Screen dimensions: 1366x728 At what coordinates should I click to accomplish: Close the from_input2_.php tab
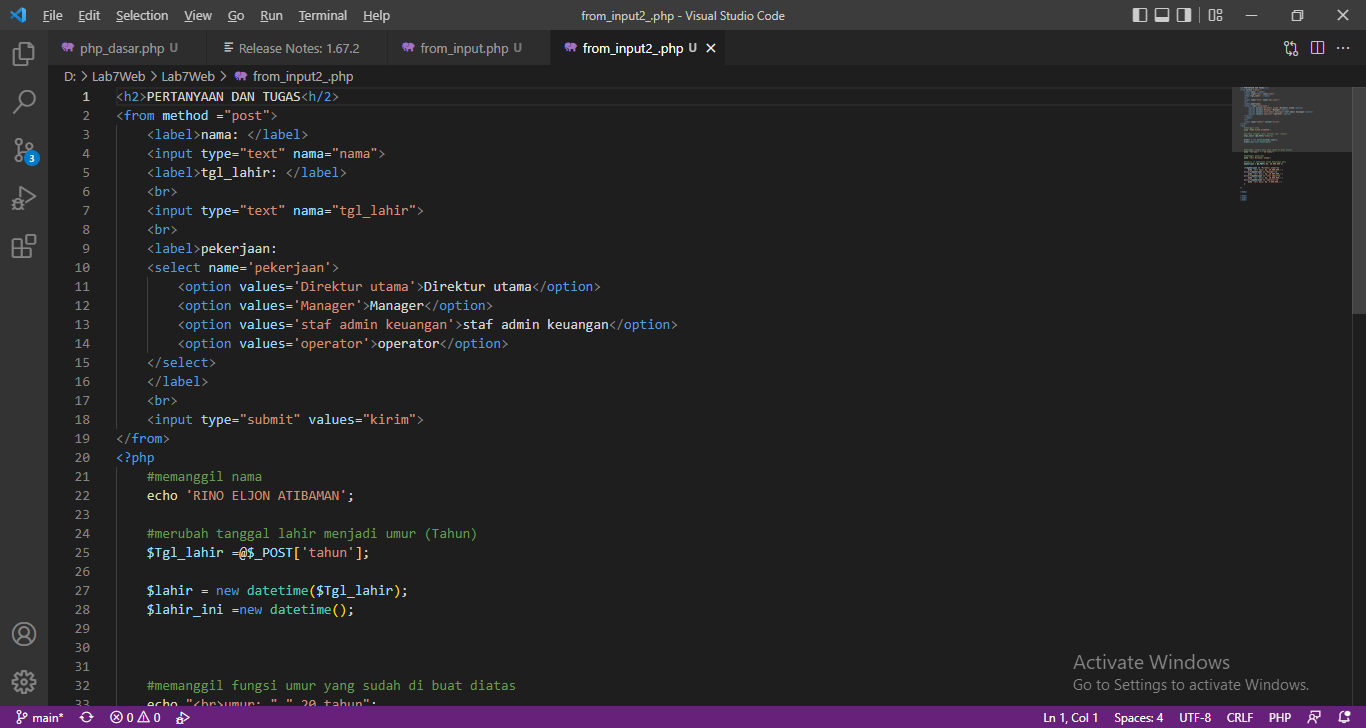coord(711,48)
